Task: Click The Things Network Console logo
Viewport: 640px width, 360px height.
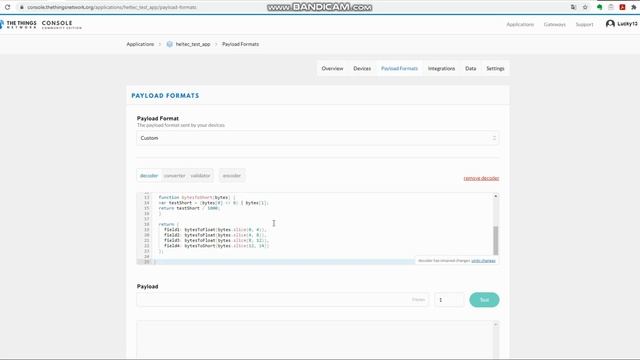Action: click(x=41, y=24)
